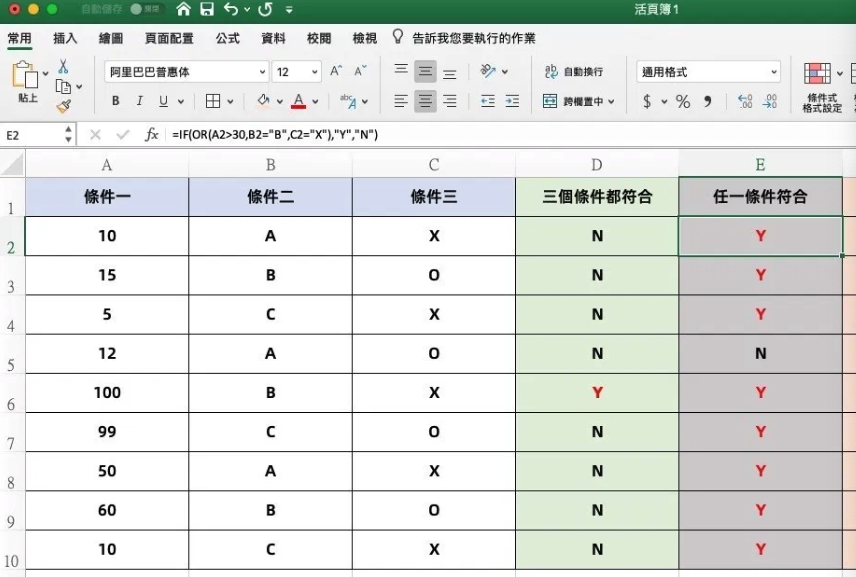
Task: Expand the paste options arrow
Action: point(45,74)
